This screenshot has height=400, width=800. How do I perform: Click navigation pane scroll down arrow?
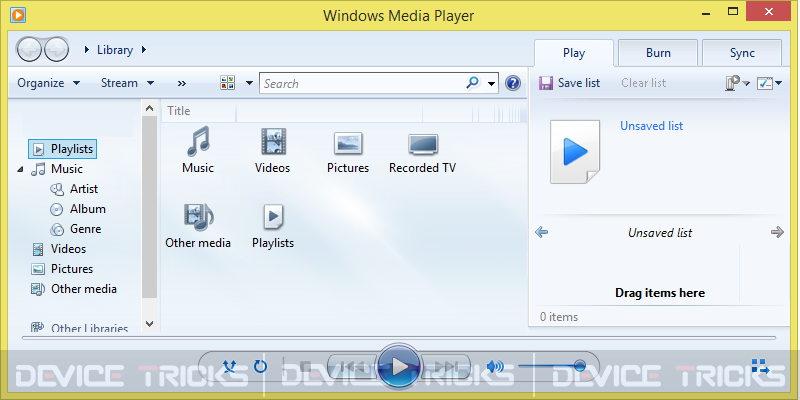(x=149, y=323)
